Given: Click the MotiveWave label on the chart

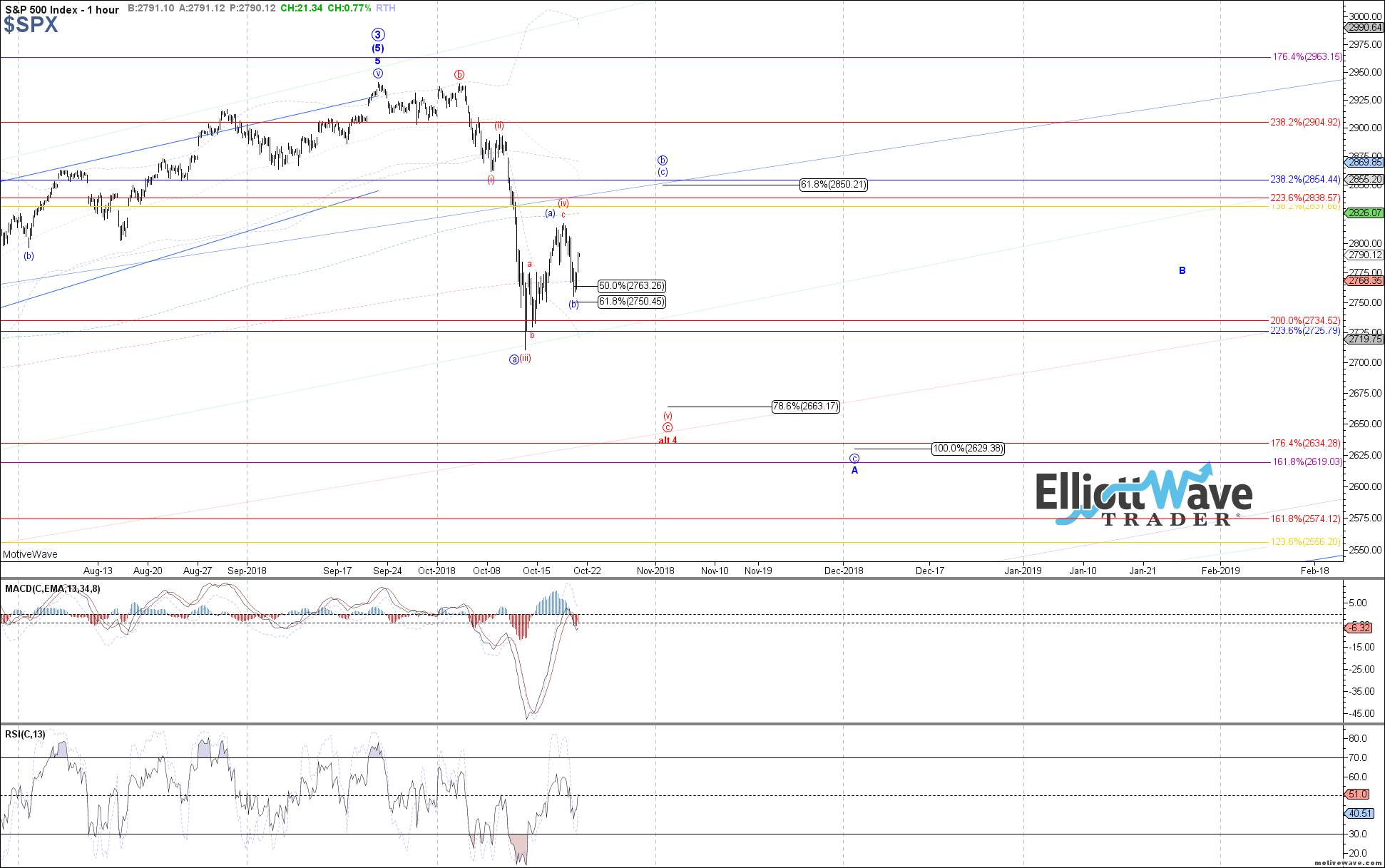Looking at the screenshot, I should point(30,554).
